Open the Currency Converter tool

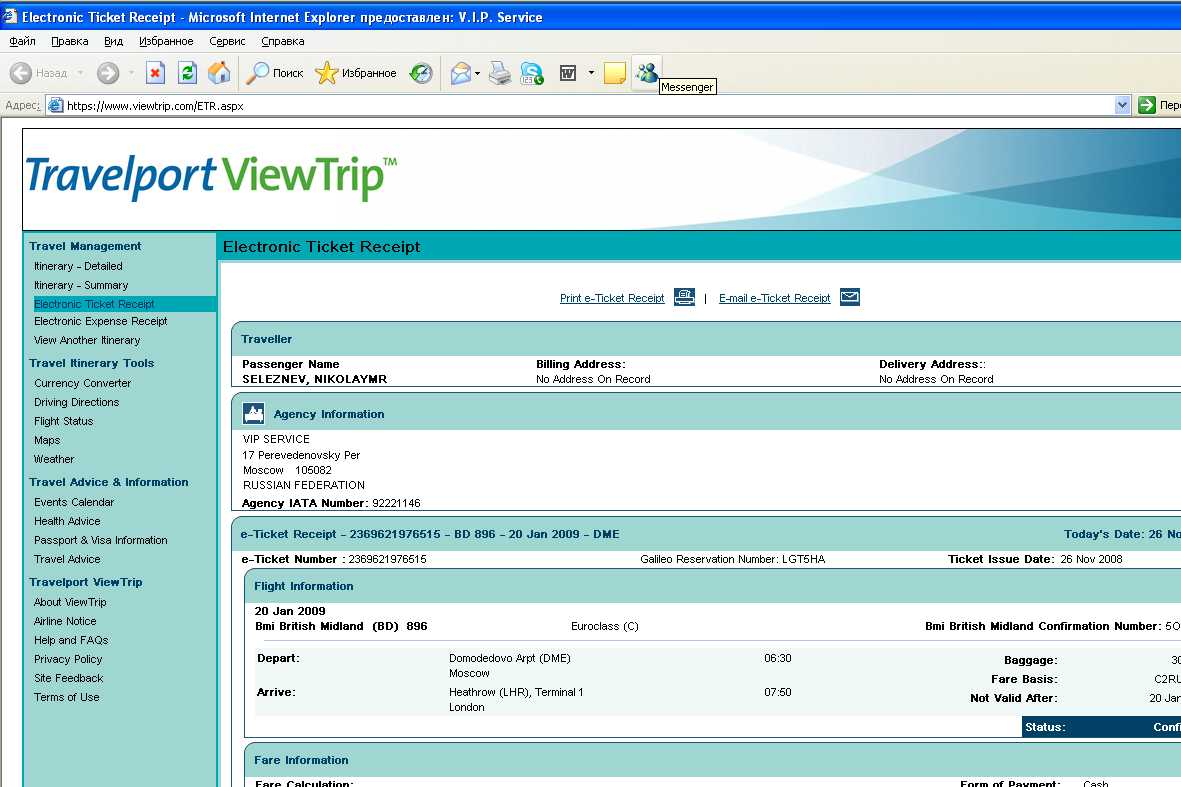point(83,383)
